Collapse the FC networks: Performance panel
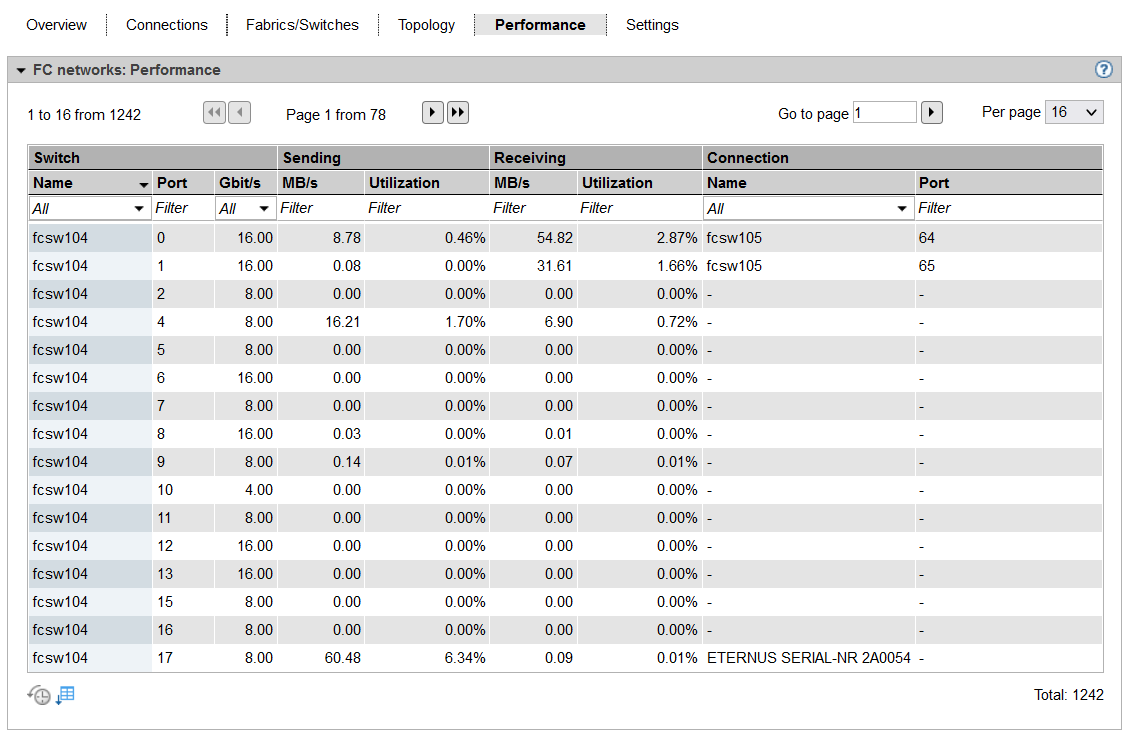Viewport: 1130px width, 740px height. pyautogui.click(x=21, y=70)
